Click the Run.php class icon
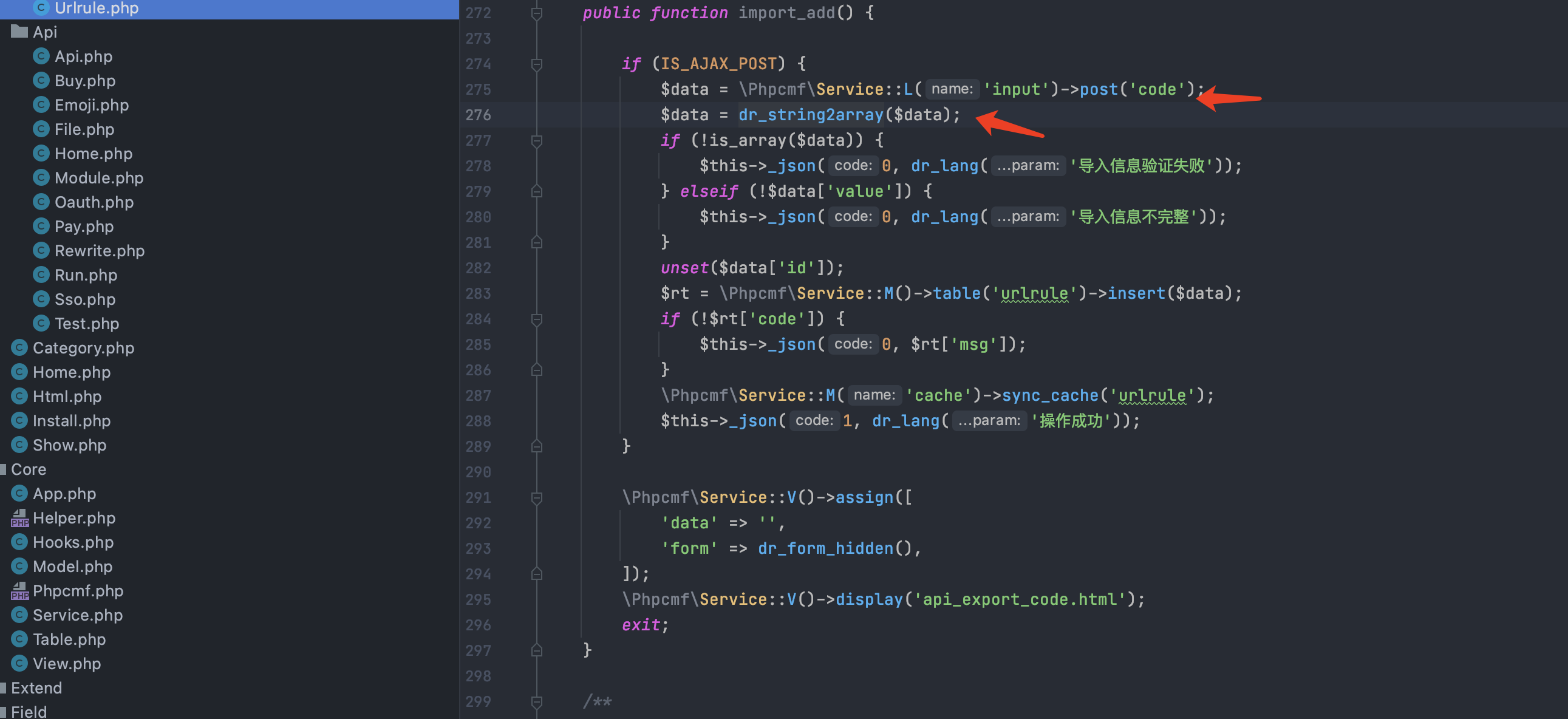The image size is (1568, 719). (x=41, y=274)
